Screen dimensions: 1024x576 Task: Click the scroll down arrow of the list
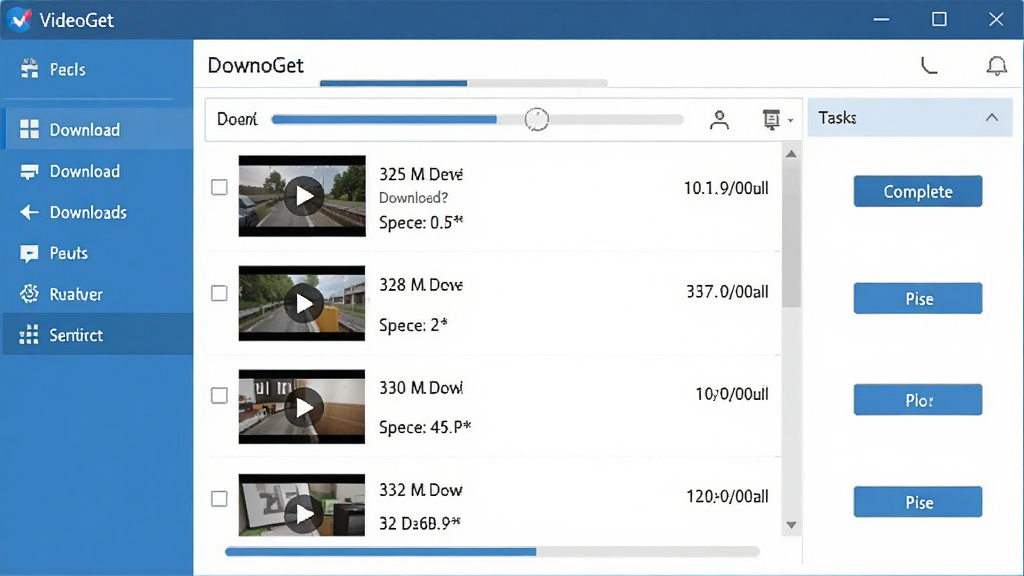tap(792, 525)
